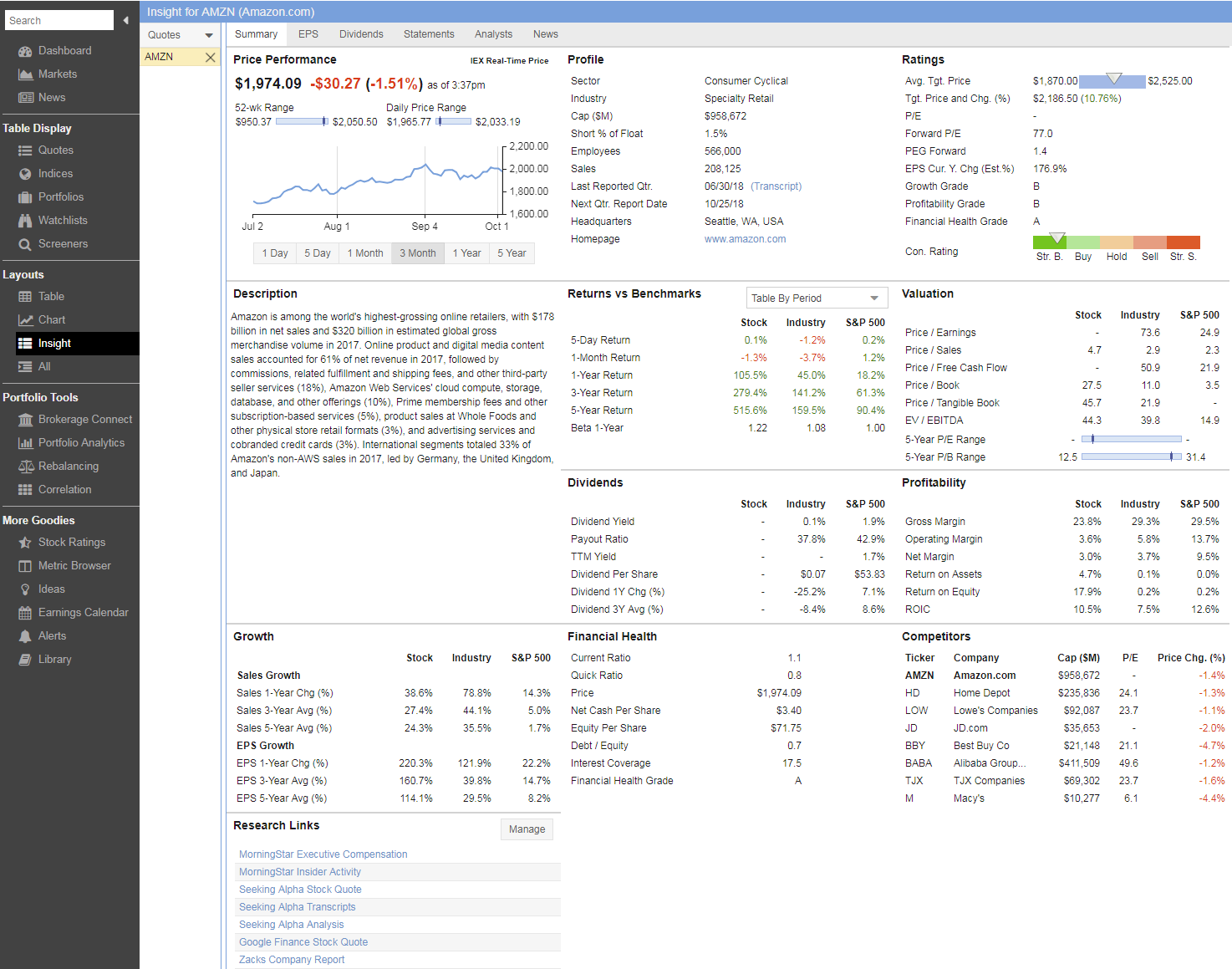Open the Screeners magnifier icon
This screenshot has height=969, width=1232.
(x=25, y=244)
